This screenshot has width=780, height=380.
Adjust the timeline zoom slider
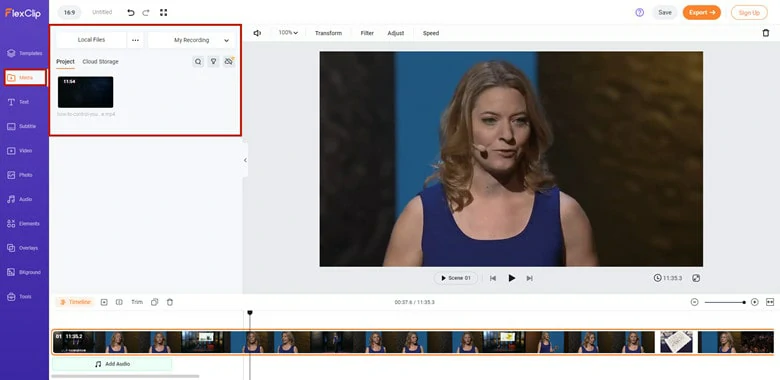[725, 302]
